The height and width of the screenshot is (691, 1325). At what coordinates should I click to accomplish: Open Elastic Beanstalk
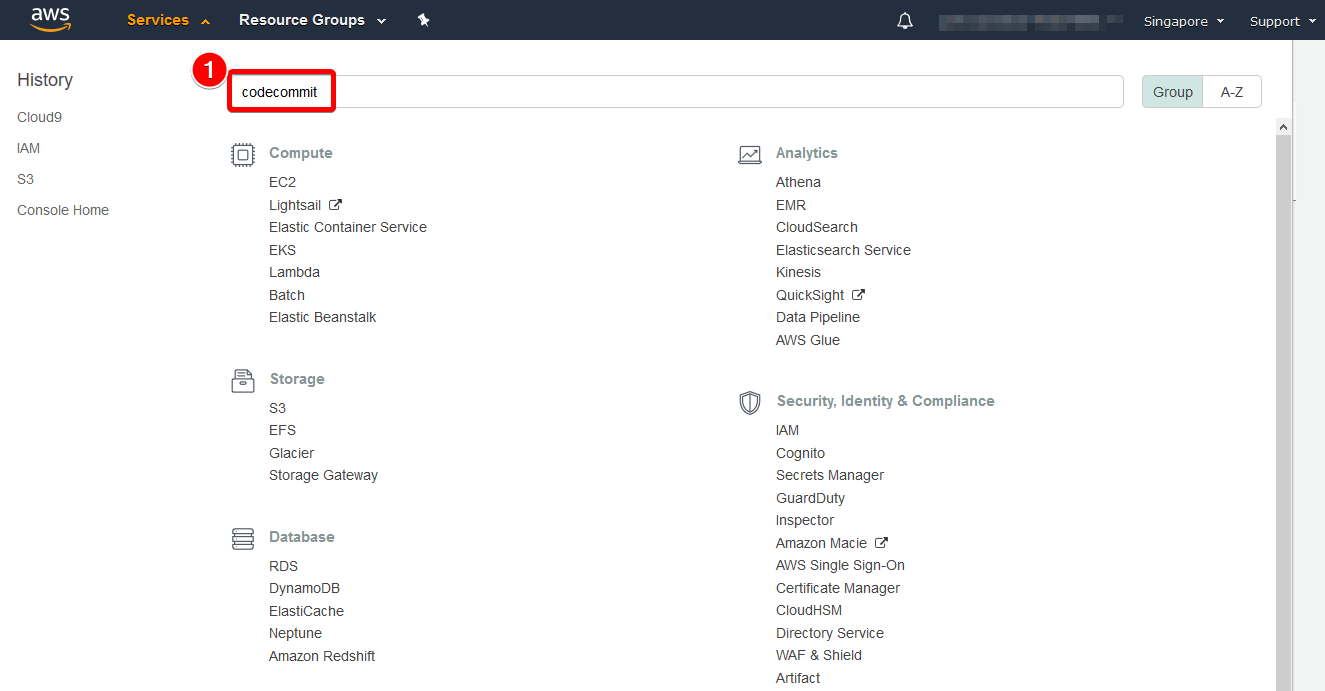323,317
